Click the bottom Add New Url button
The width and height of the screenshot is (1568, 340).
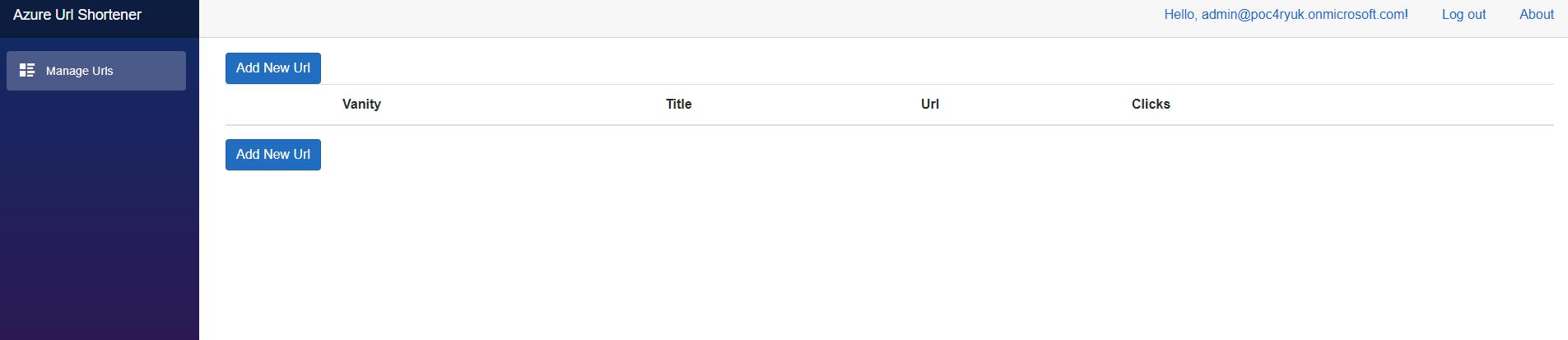273,155
